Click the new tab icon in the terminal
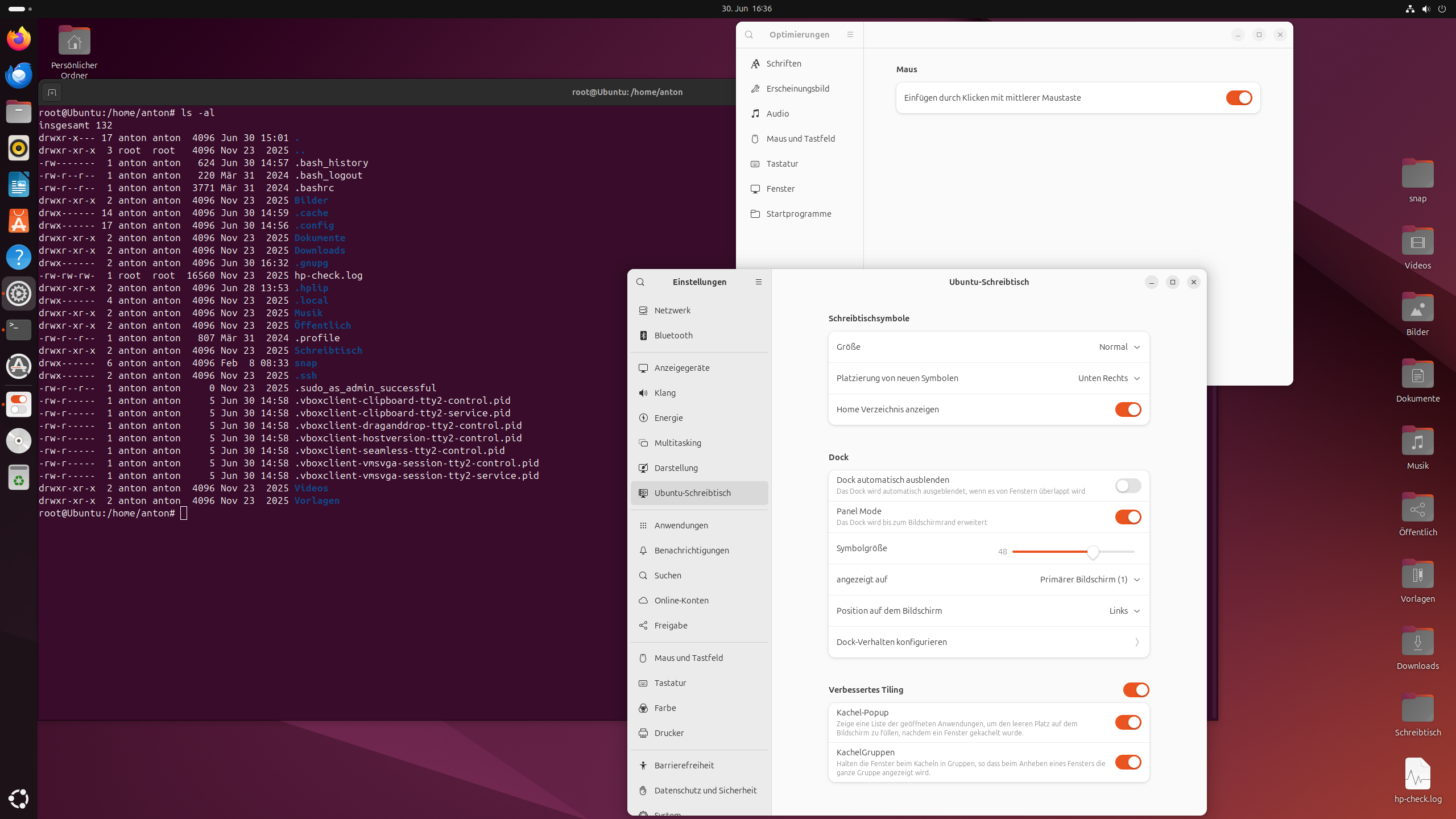Viewport: 1456px width, 819px height. (52, 92)
